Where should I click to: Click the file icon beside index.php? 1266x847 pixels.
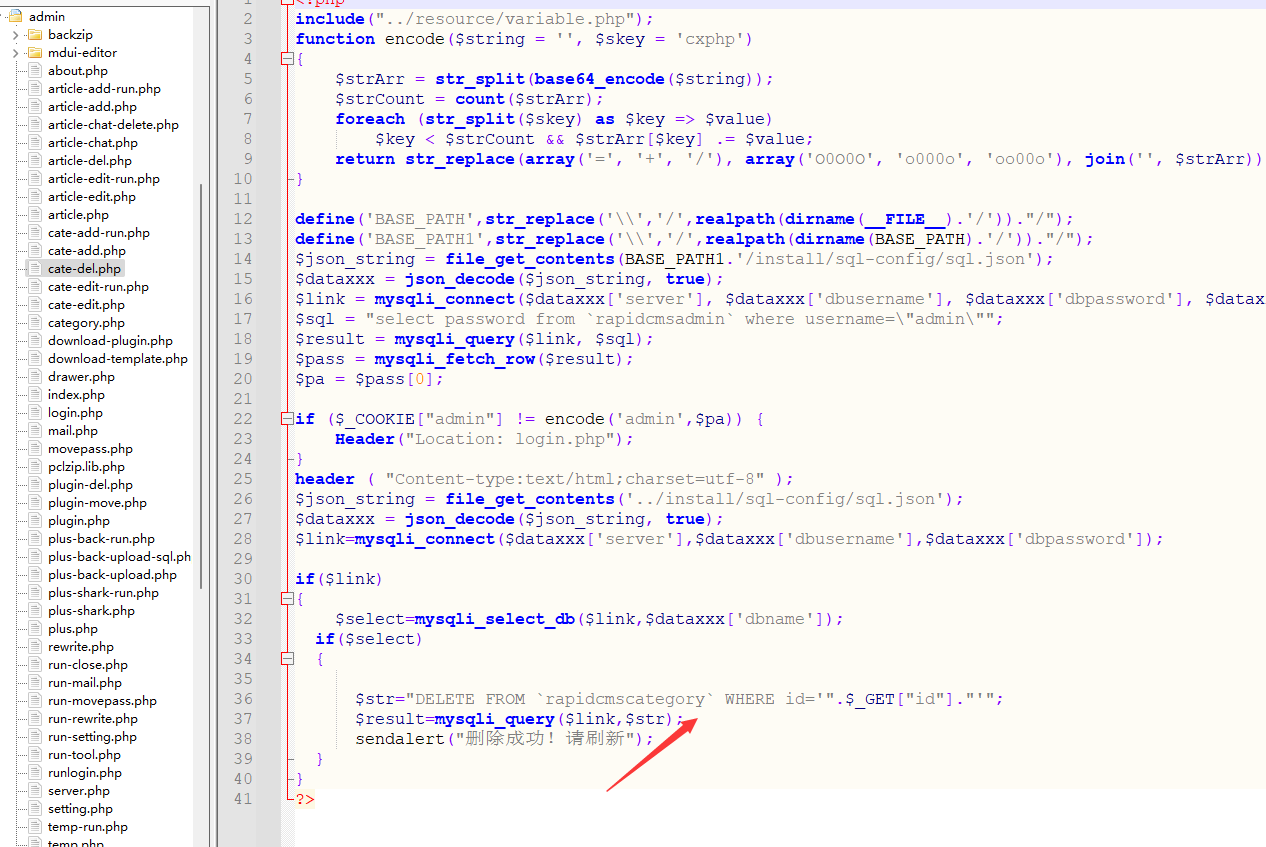(x=35, y=395)
